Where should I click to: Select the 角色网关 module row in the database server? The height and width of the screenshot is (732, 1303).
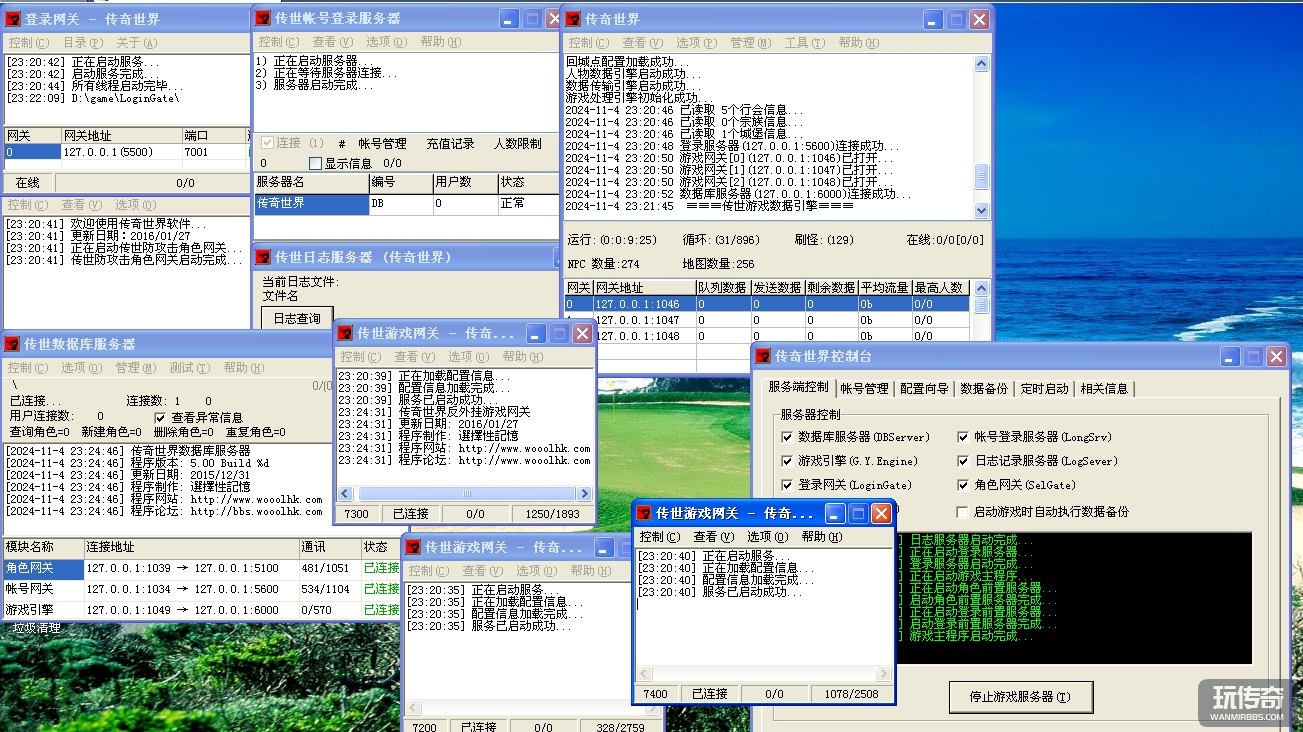201,568
